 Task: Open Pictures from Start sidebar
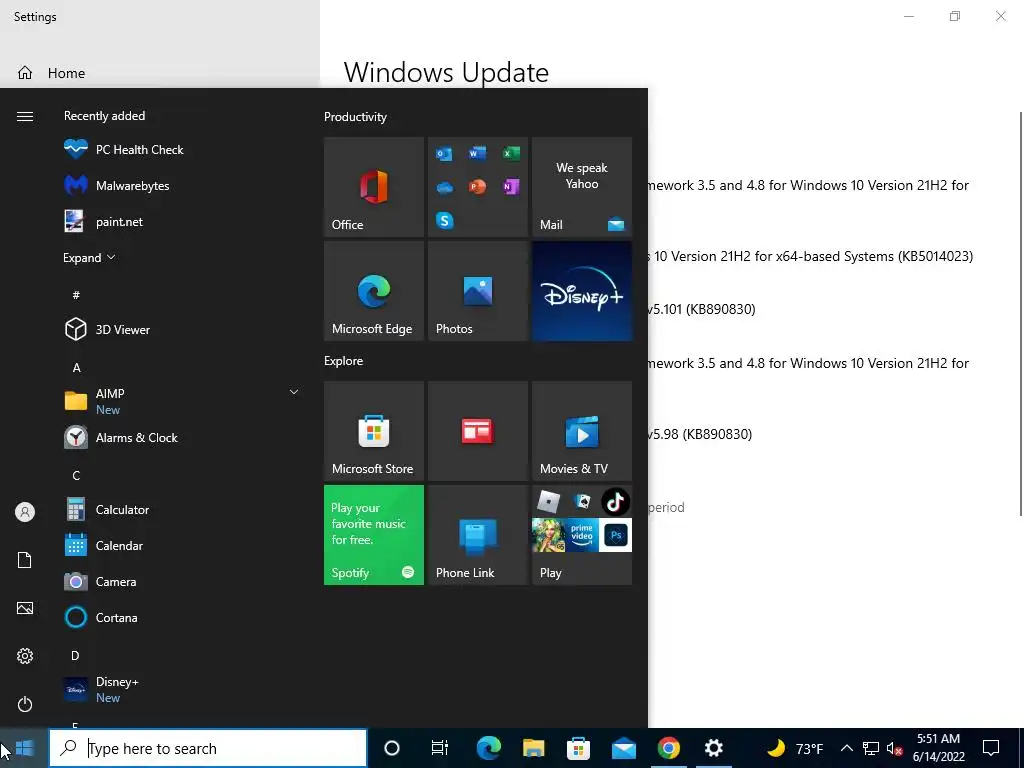25,608
